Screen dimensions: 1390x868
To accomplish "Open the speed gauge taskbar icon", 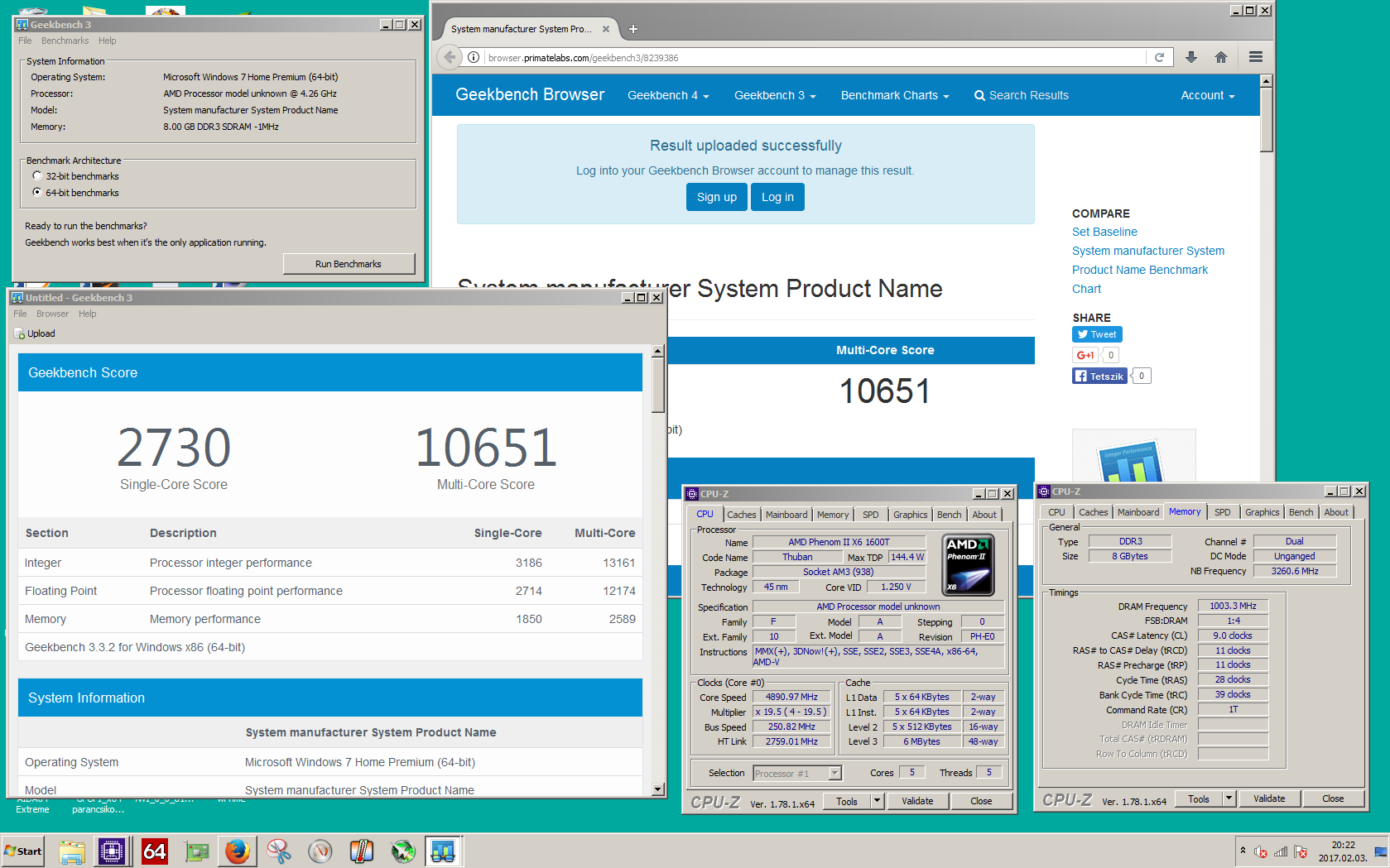I will [x=320, y=851].
